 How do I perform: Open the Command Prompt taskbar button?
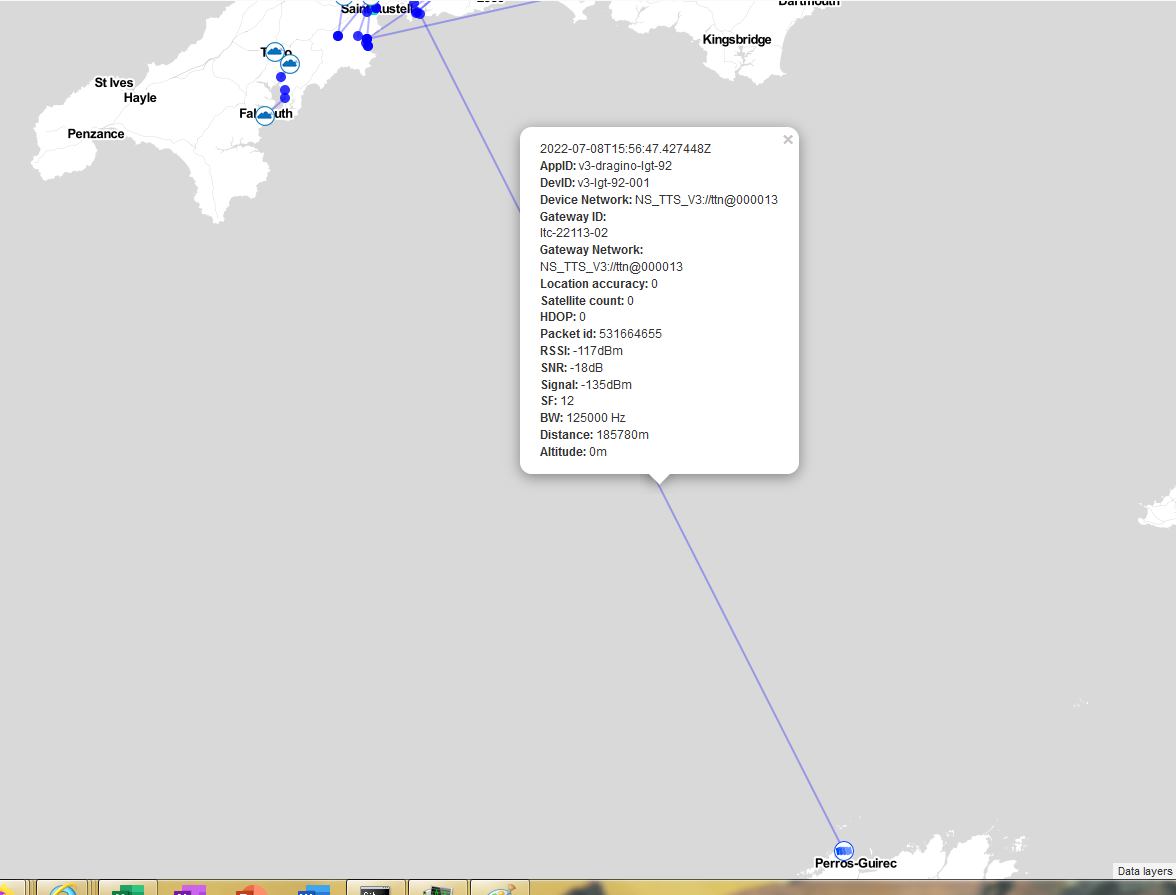pos(375,888)
